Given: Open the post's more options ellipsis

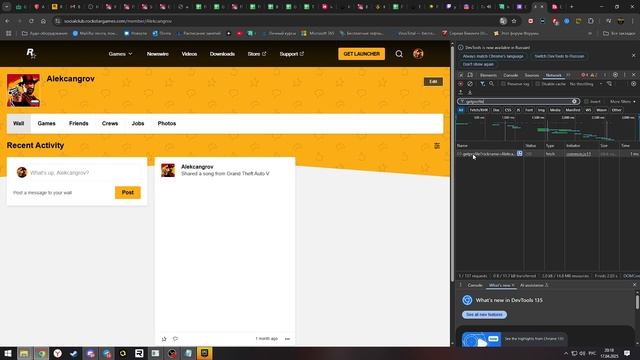Looking at the screenshot, I should (287, 339).
